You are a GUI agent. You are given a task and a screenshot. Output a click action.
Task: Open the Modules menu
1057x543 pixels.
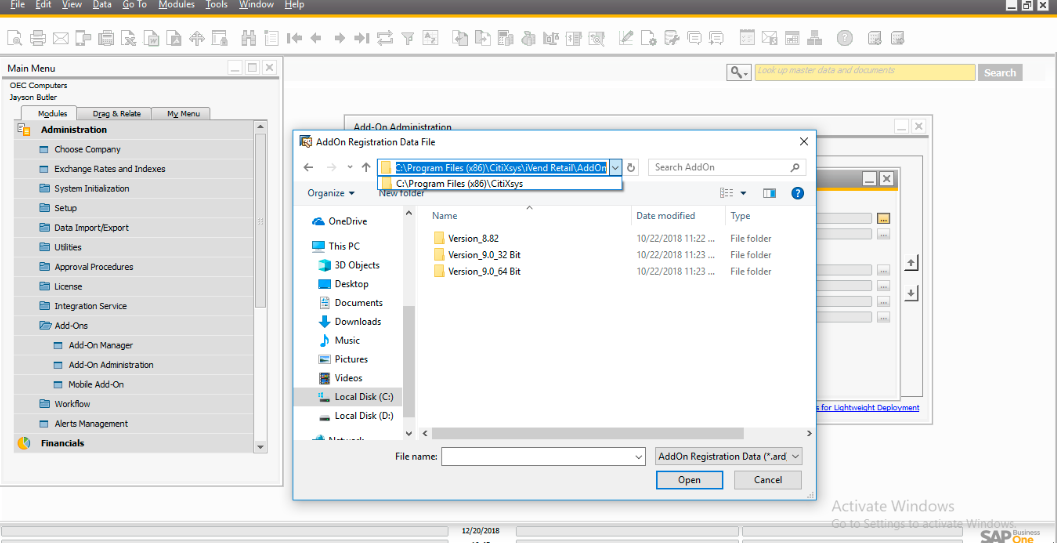click(177, 5)
